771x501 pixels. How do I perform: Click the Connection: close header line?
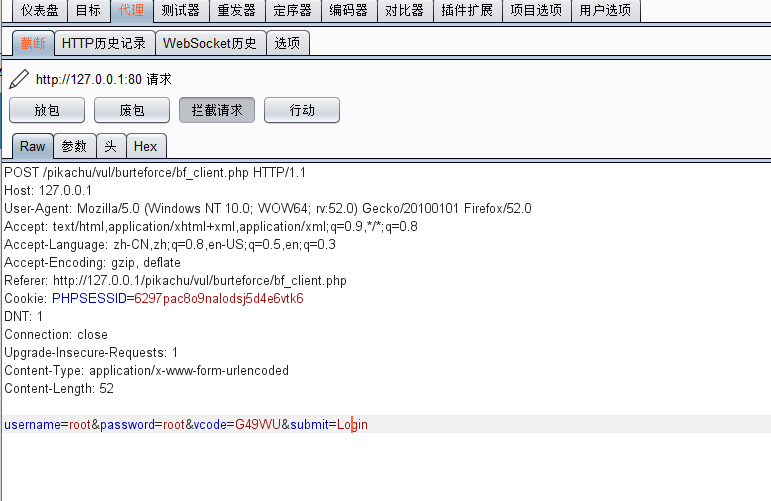point(56,334)
